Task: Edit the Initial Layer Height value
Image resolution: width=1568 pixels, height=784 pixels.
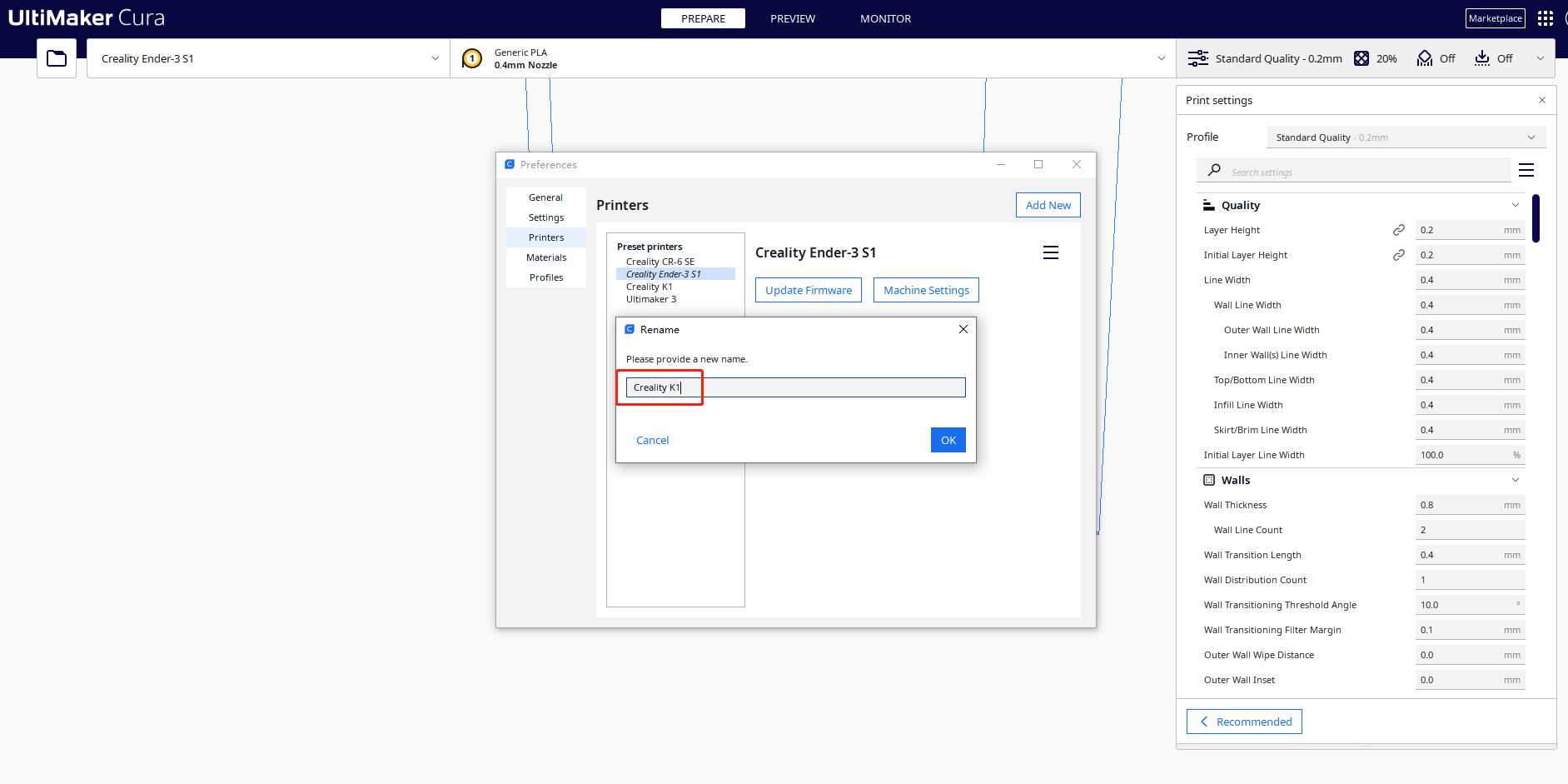Action: point(1471,255)
